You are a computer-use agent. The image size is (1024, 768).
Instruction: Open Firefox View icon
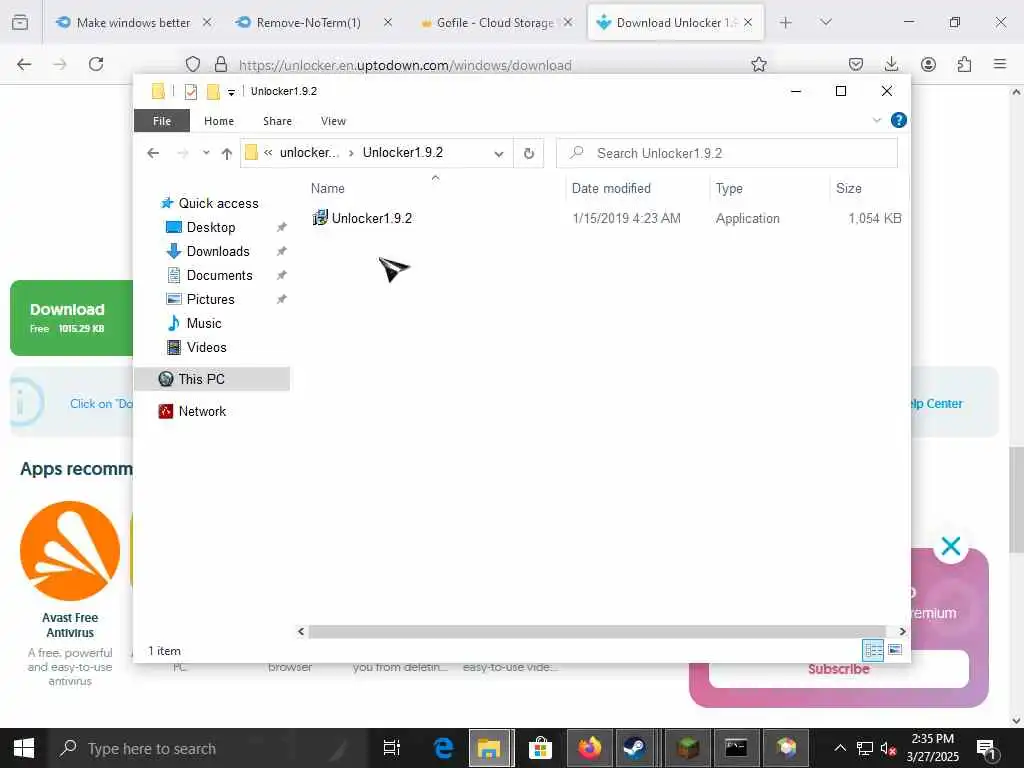pyautogui.click(x=20, y=22)
